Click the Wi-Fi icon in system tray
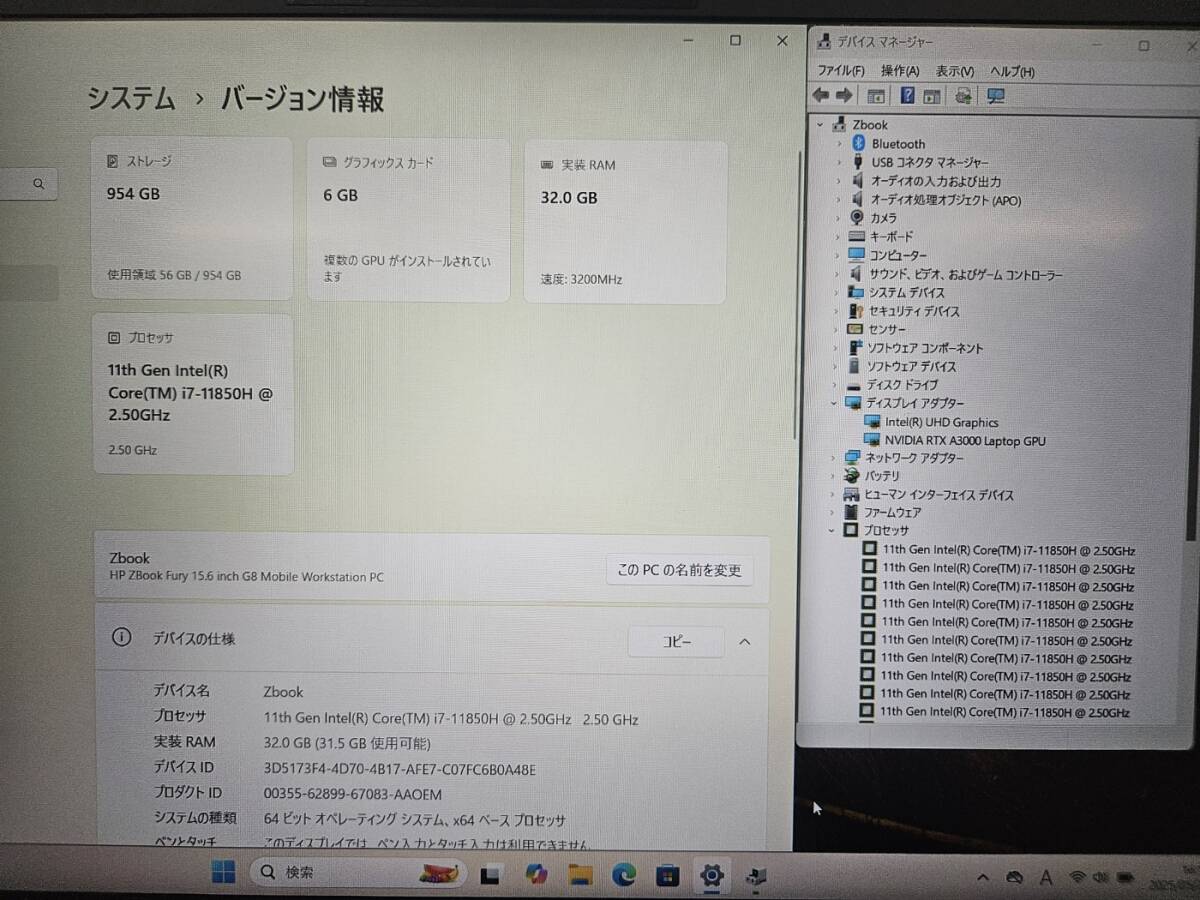The width and height of the screenshot is (1200, 900). tap(1077, 878)
